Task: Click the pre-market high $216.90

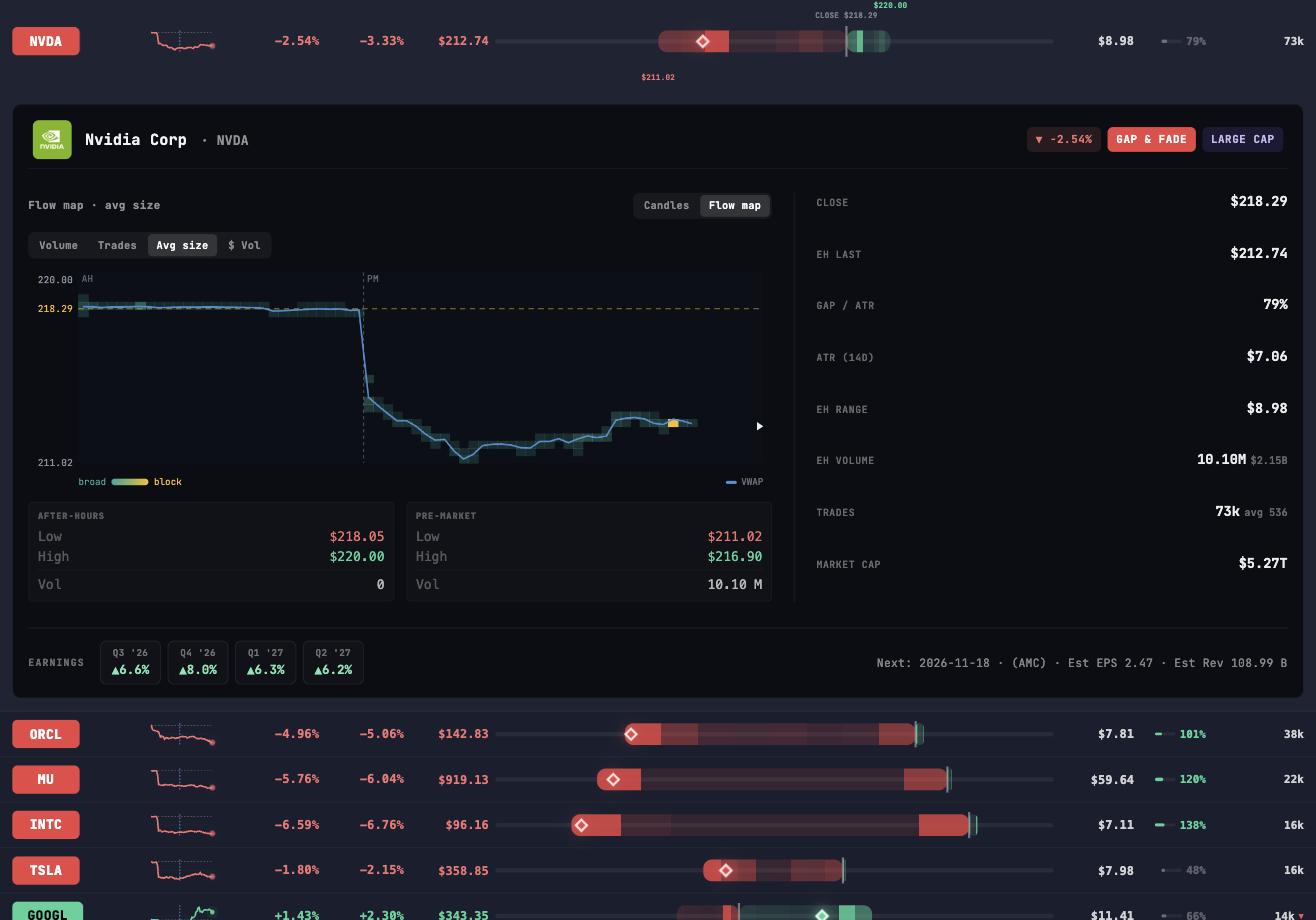Action: (735, 556)
